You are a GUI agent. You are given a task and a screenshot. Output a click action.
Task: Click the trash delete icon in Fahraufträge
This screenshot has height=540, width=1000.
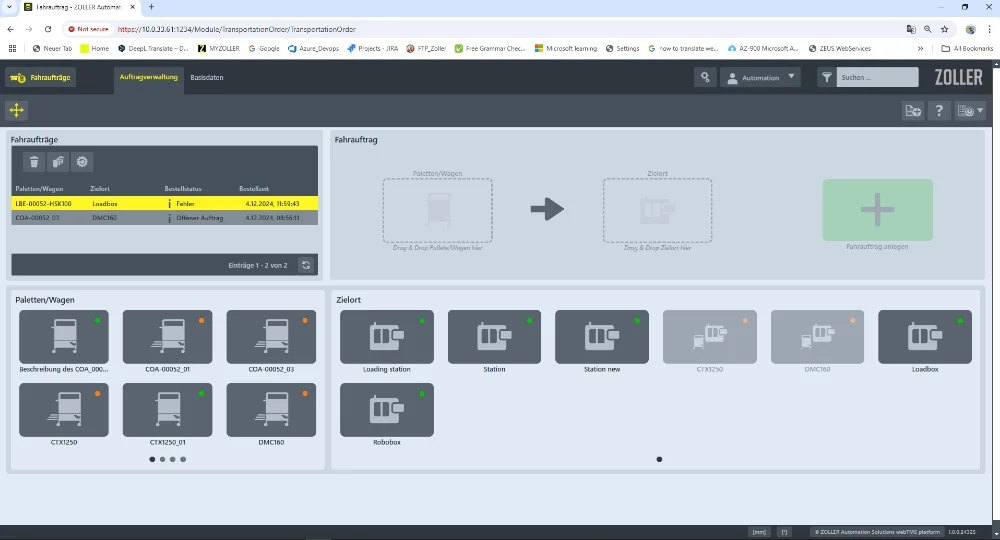pos(34,162)
